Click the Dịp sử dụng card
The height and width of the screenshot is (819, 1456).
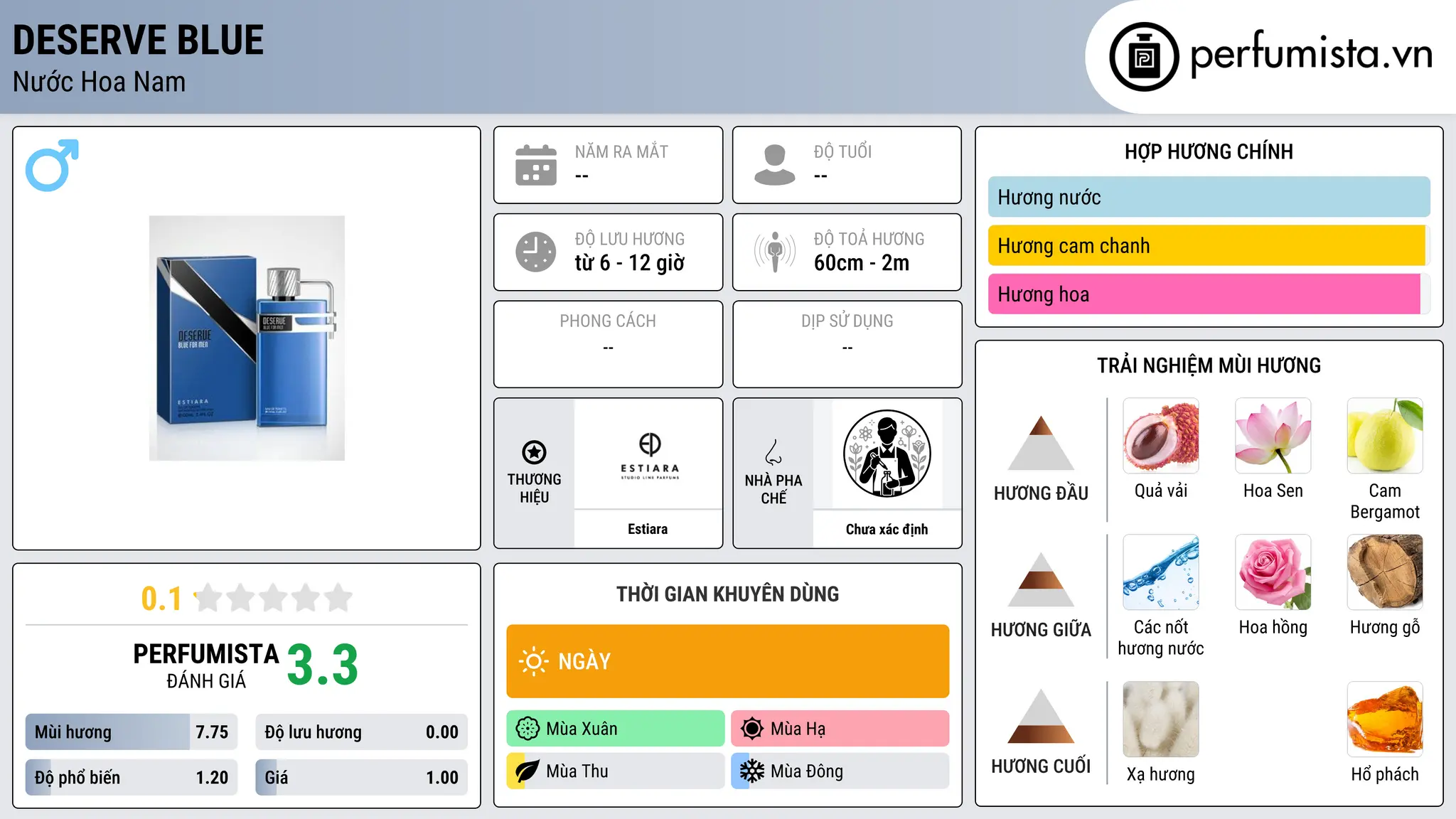click(847, 344)
